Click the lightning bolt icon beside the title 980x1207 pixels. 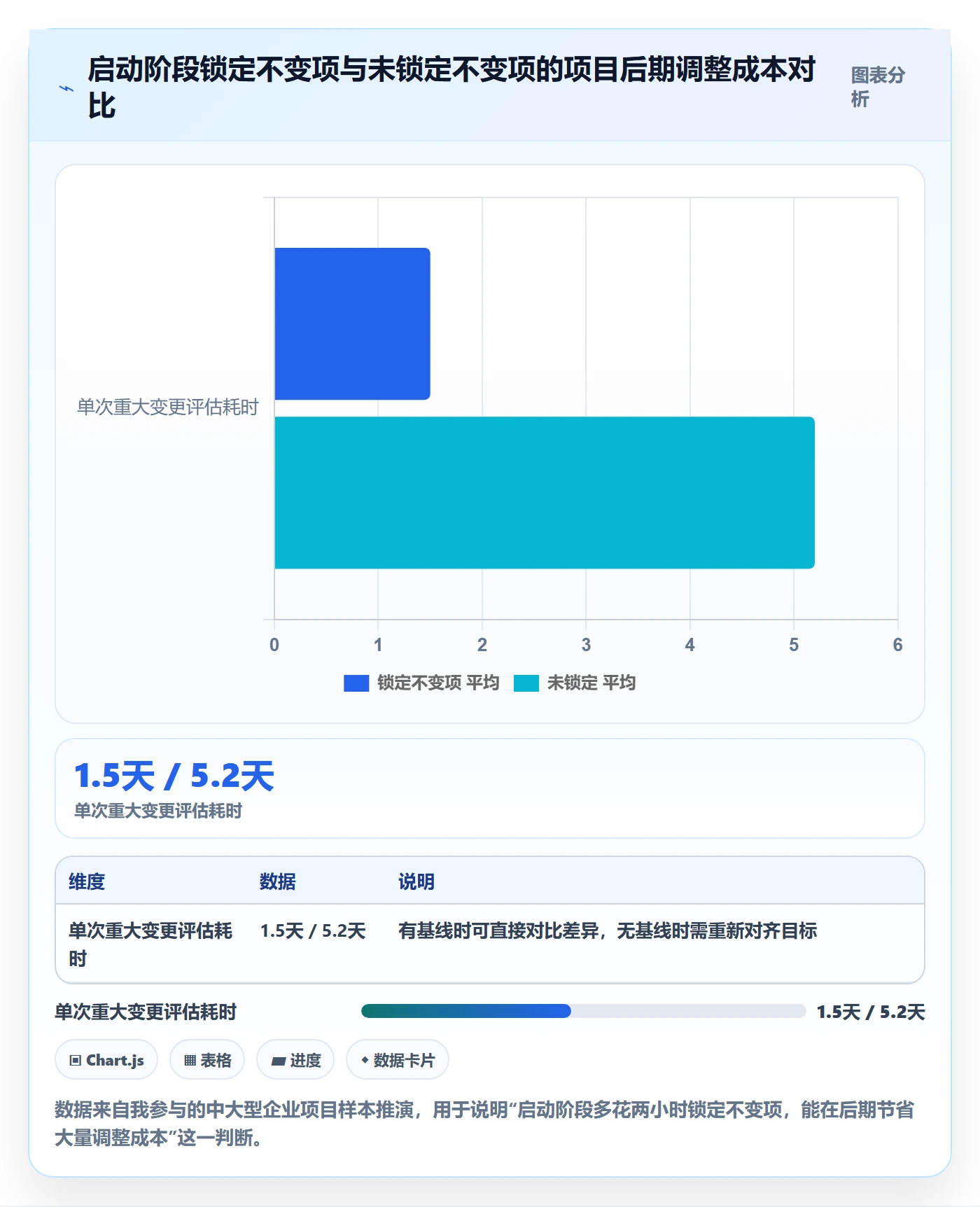[66, 88]
